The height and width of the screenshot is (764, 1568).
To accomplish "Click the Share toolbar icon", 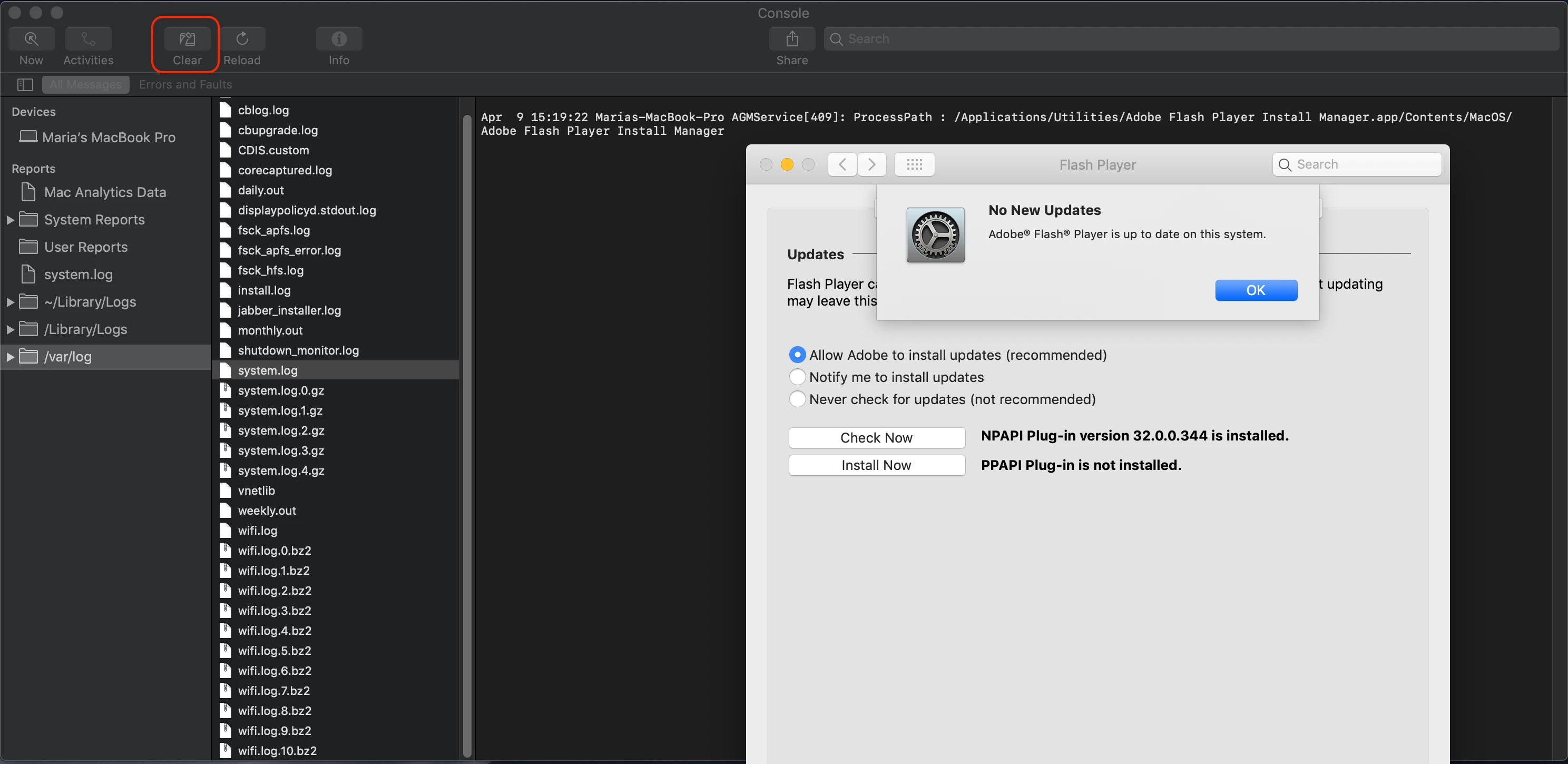I will 792,40.
